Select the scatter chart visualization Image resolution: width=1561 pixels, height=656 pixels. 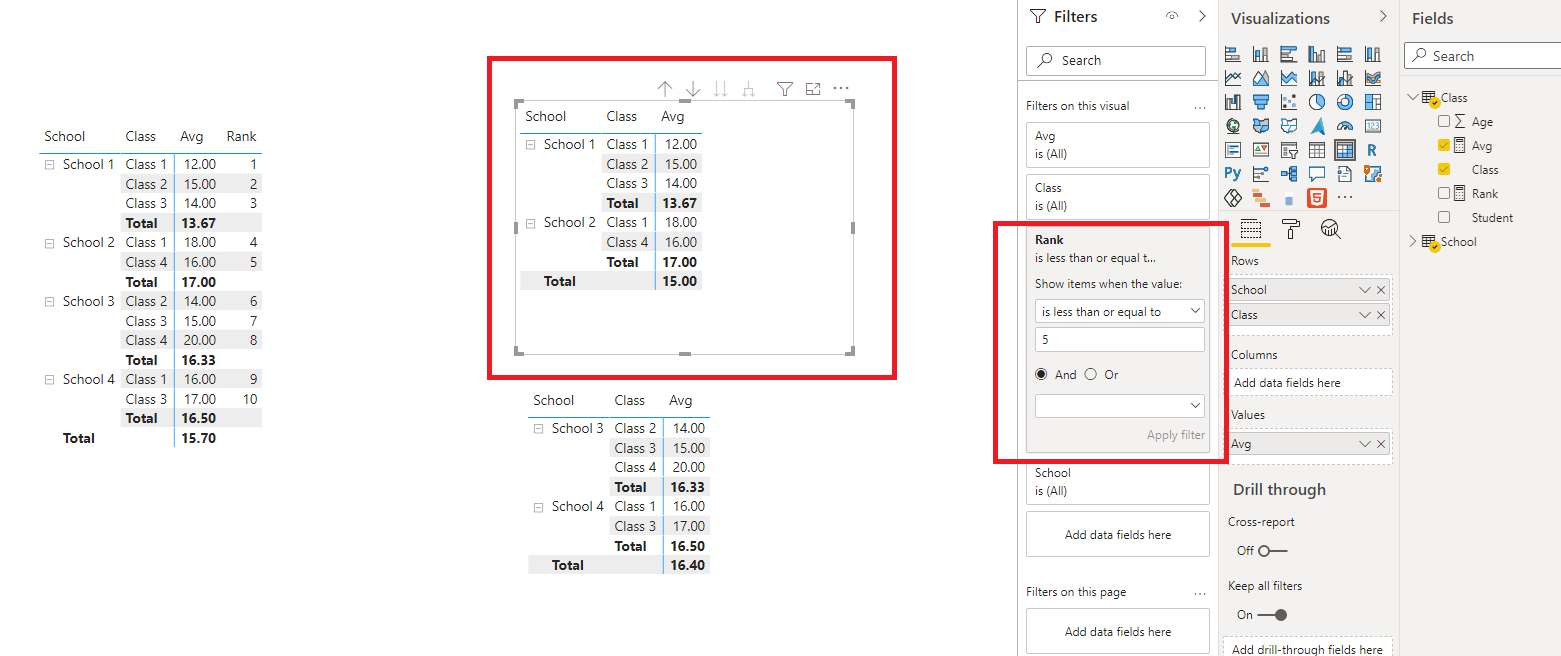[1289, 102]
